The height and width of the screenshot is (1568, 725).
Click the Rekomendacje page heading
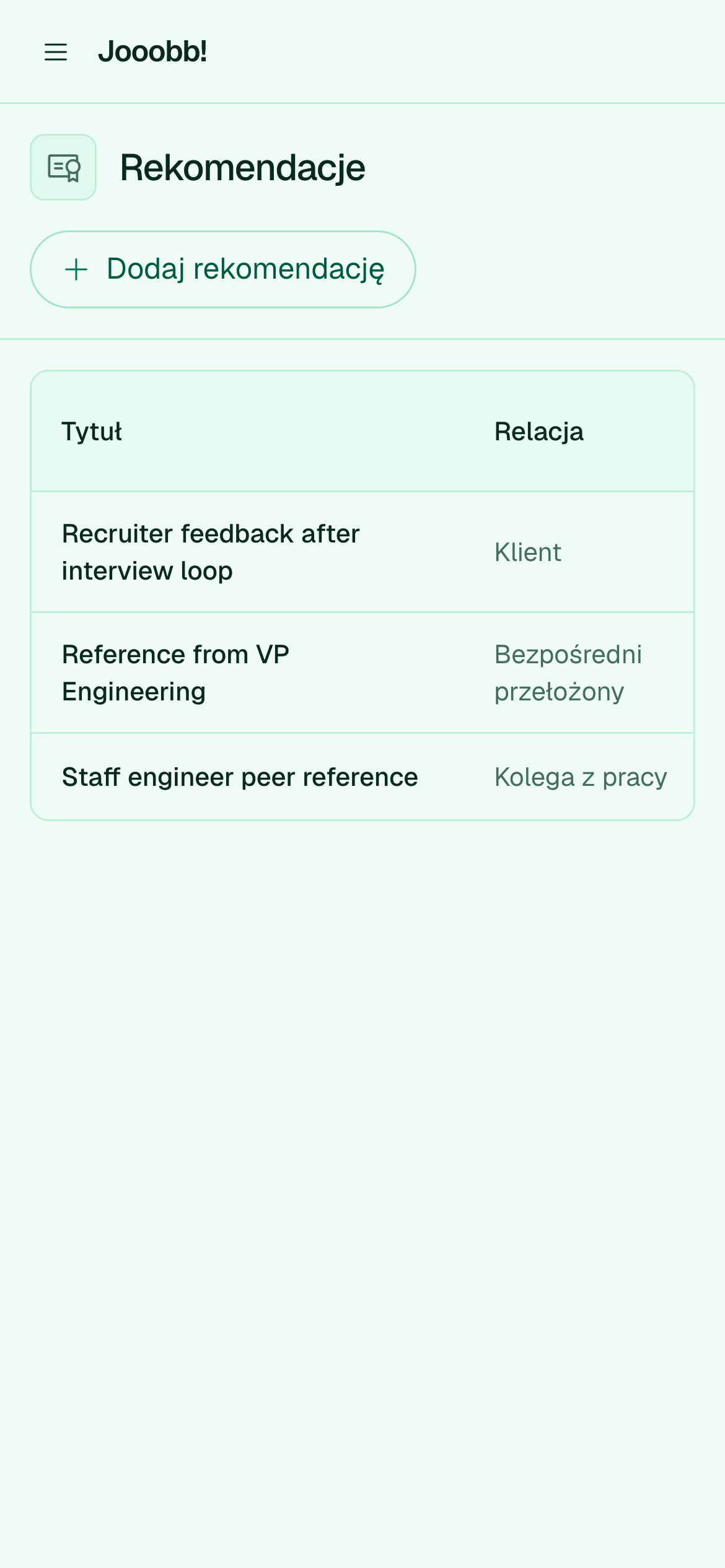point(242,167)
